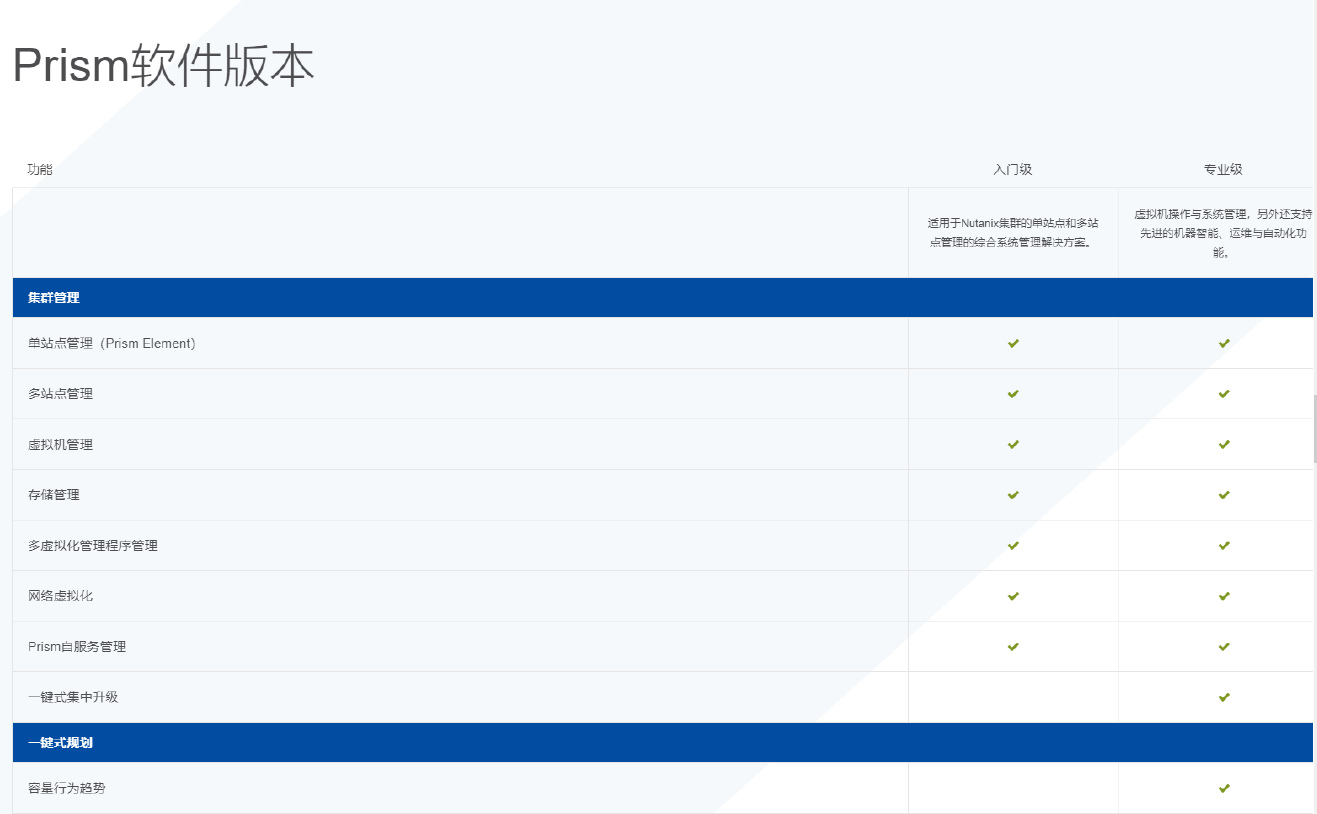The image size is (1317, 814).
Task: Click the 入门级 checkmark in the Prism自服务管理 row
Action: coord(1013,647)
